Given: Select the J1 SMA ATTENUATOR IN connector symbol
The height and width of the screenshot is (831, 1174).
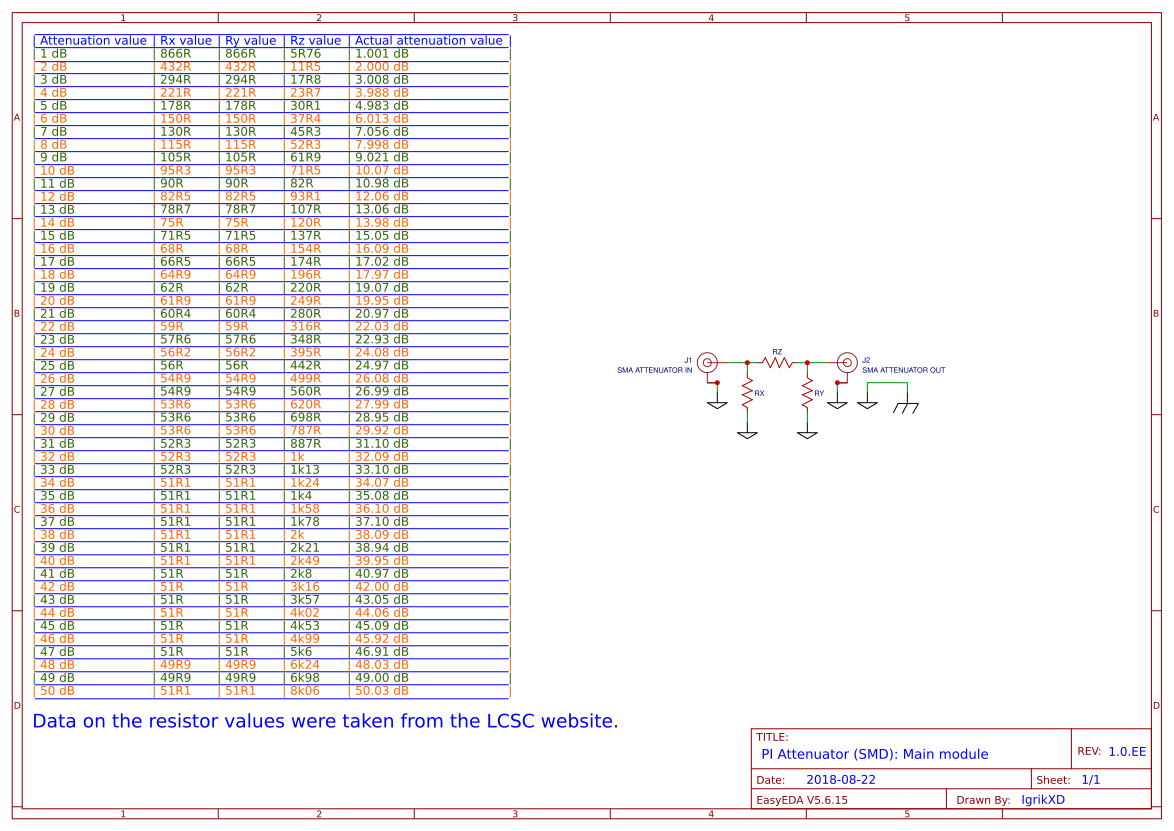Looking at the screenshot, I should coord(706,363).
